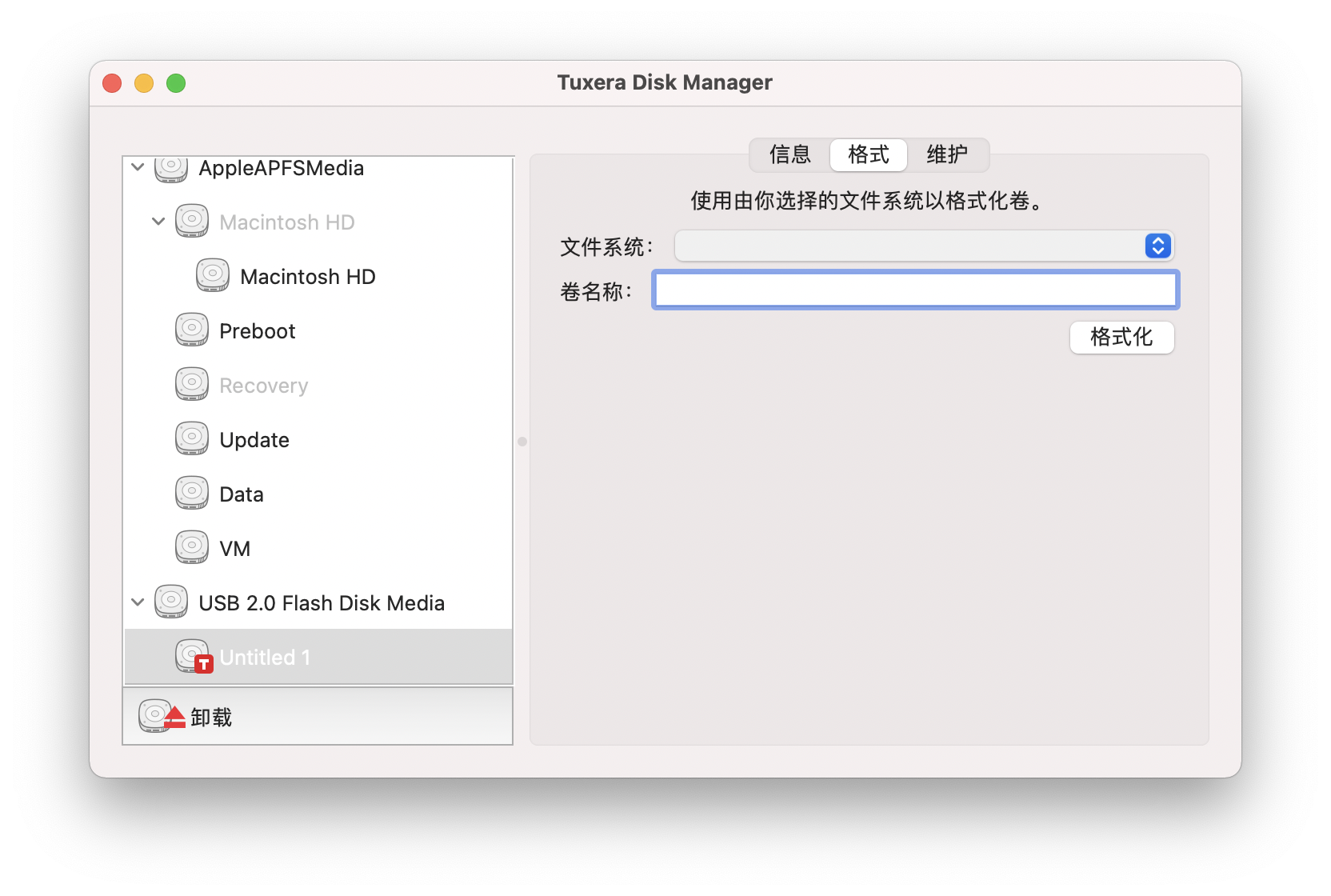Click the Update volume disk icon
This screenshot has width=1331, height=896.
[192, 439]
